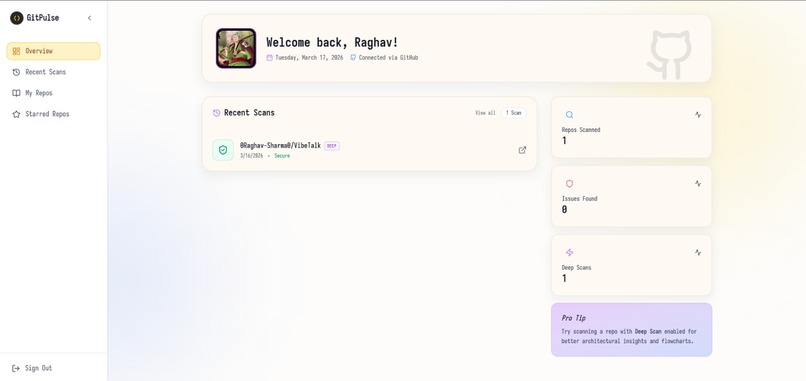Image resolution: width=806 pixels, height=381 pixels.
Task: Click the star icon beside Starred Repos
Action: 16,114
